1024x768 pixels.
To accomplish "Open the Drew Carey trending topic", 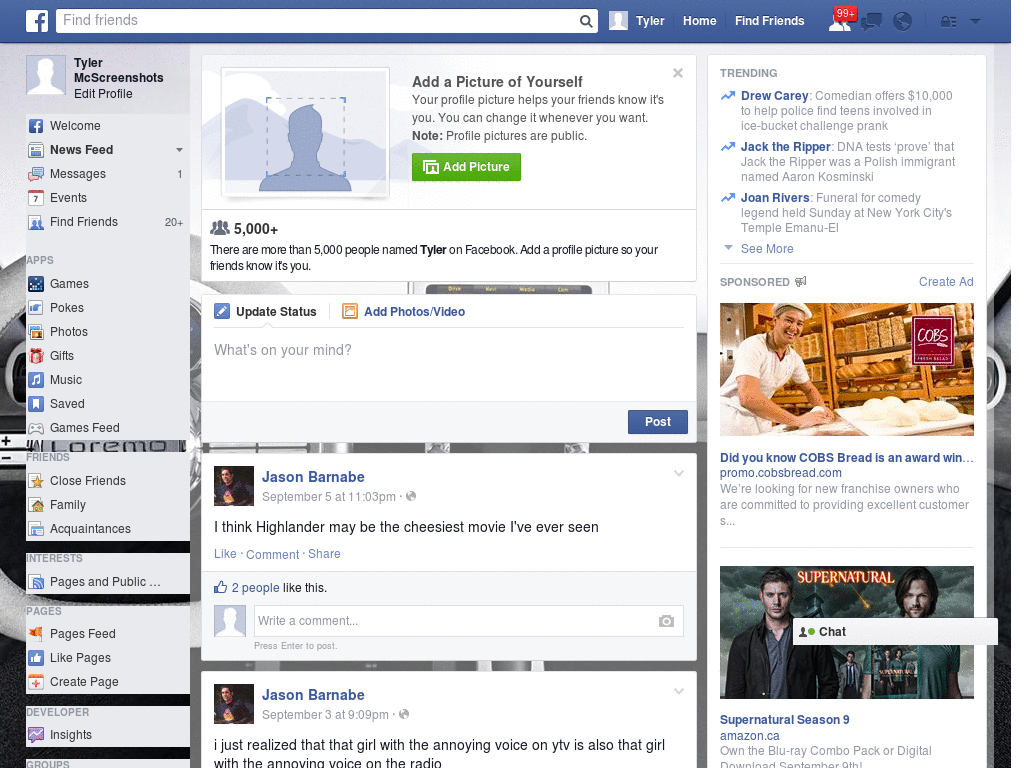I will point(775,96).
